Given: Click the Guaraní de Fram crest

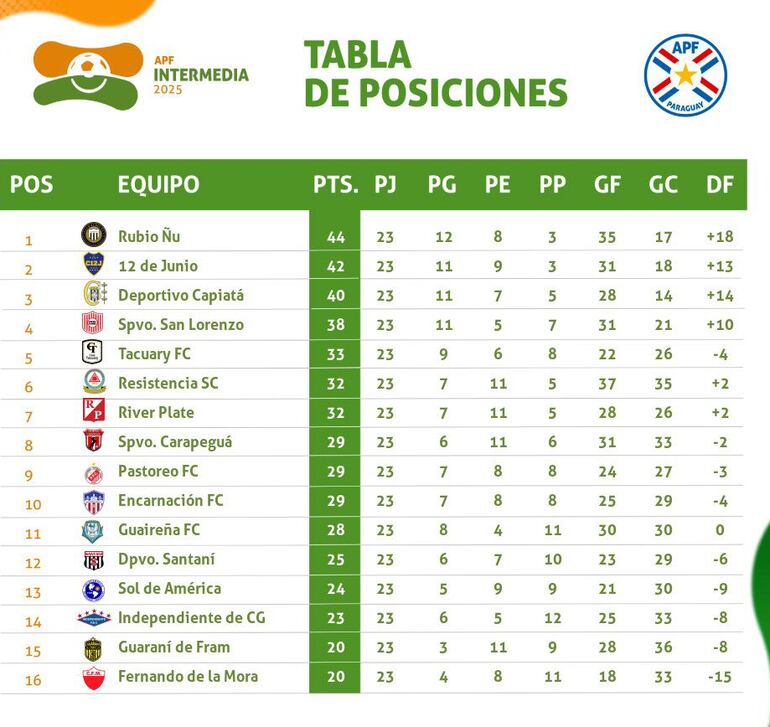Looking at the screenshot, I should [93, 648].
